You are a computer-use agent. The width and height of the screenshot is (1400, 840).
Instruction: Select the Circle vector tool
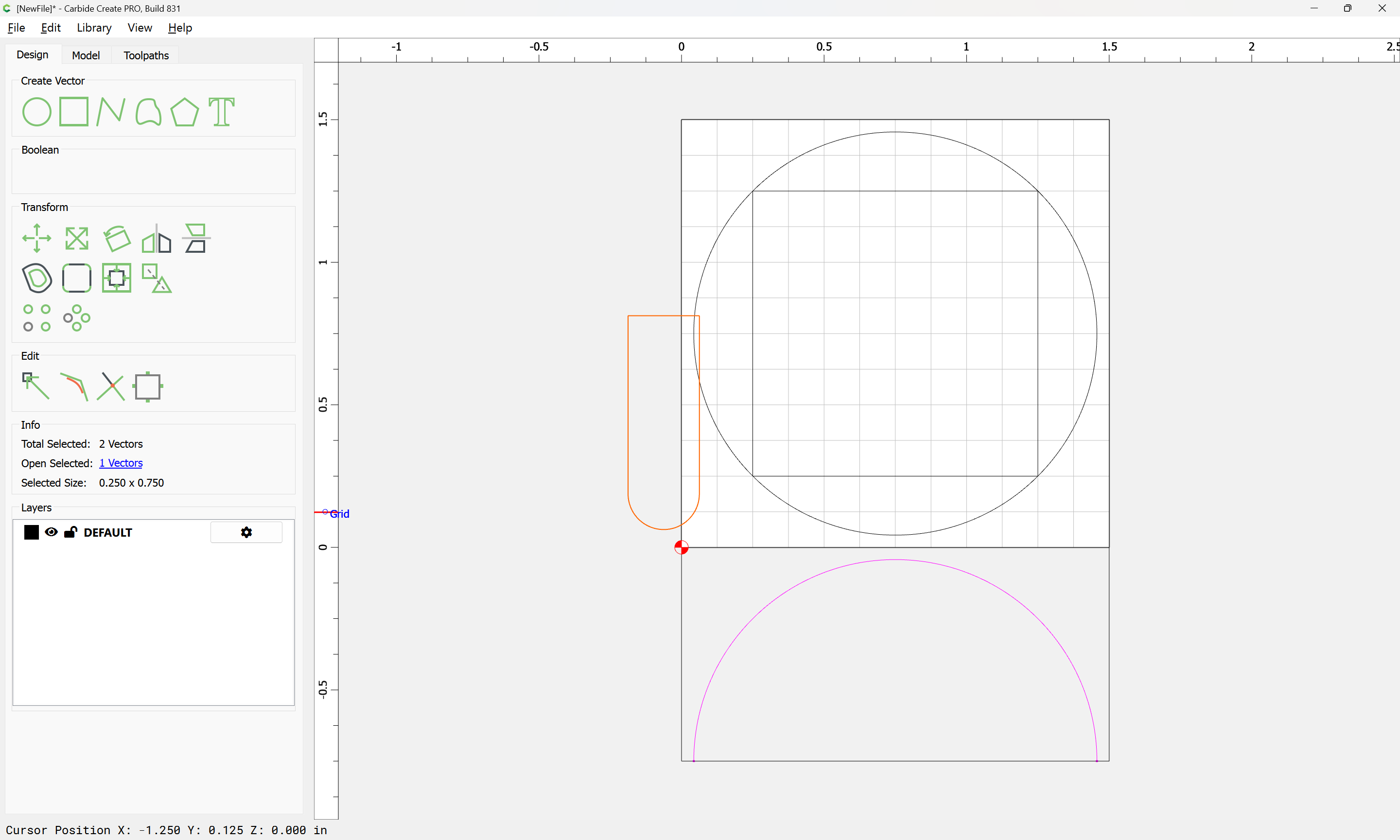tap(37, 111)
